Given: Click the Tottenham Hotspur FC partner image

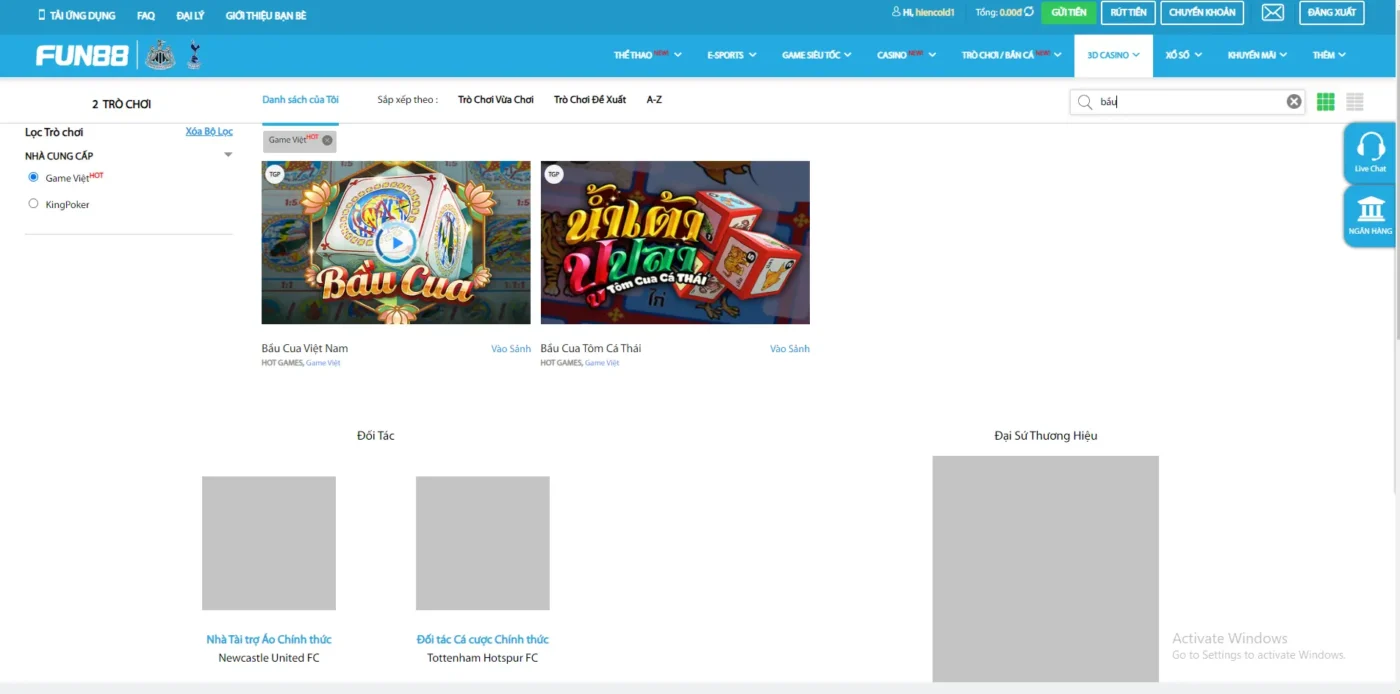Looking at the screenshot, I should (482, 543).
